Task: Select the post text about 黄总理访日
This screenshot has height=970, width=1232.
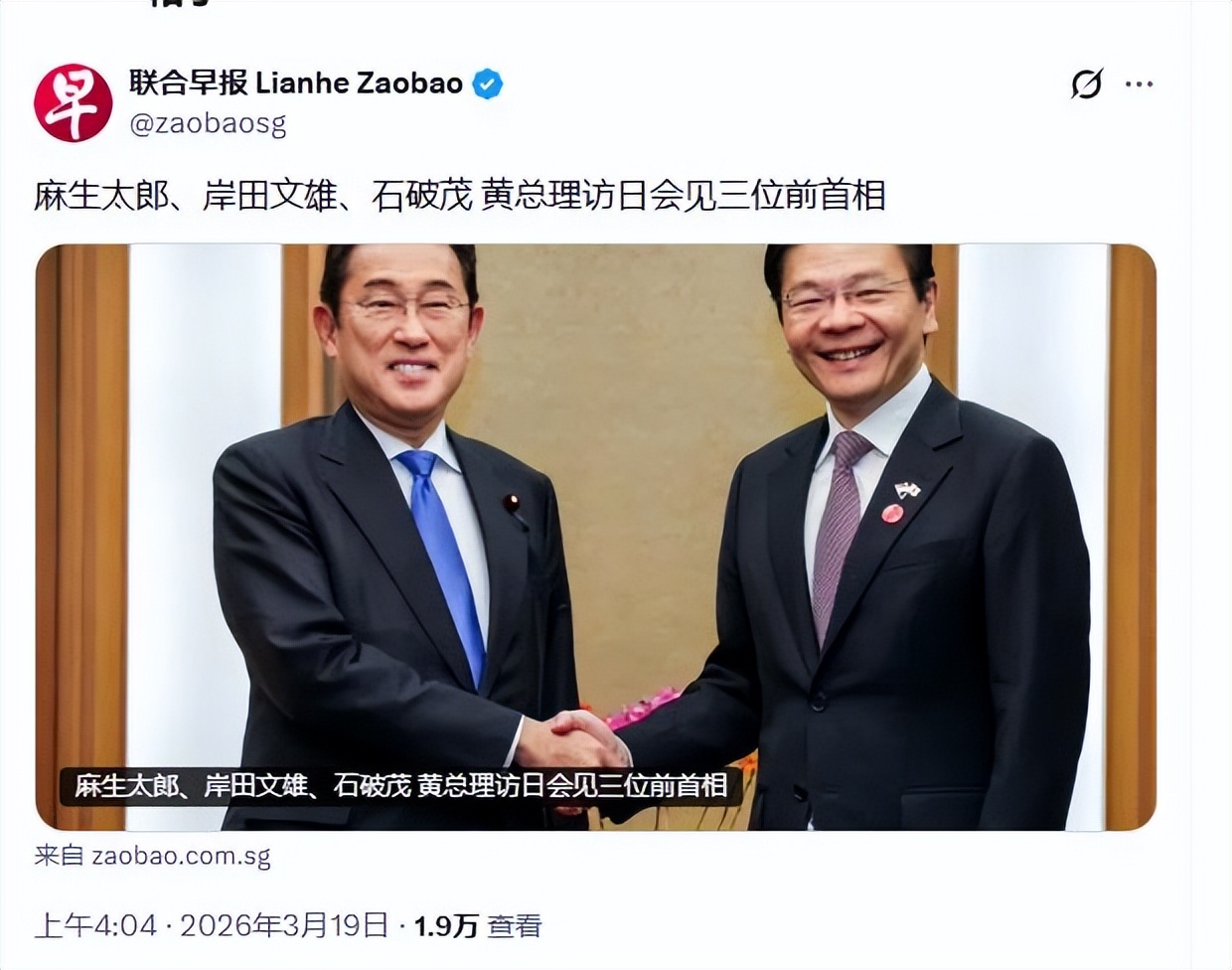Action: 459,196
